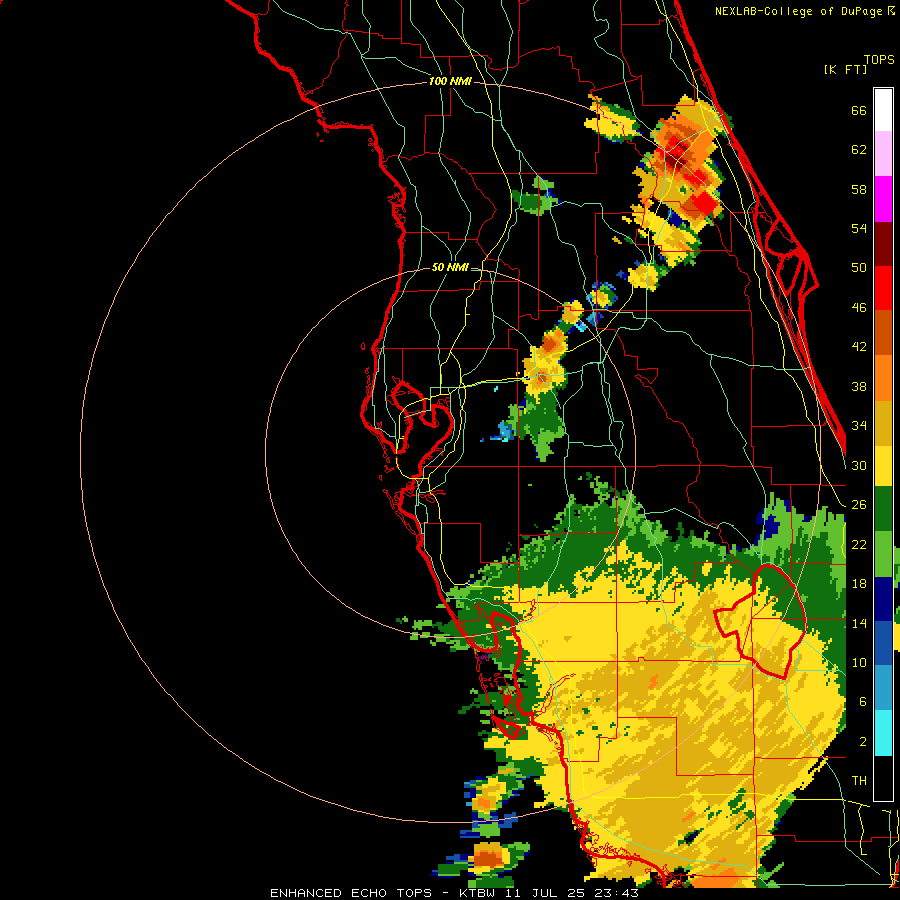The image size is (900, 900).
Task: Click the "54" legend value
Action: coord(859,228)
